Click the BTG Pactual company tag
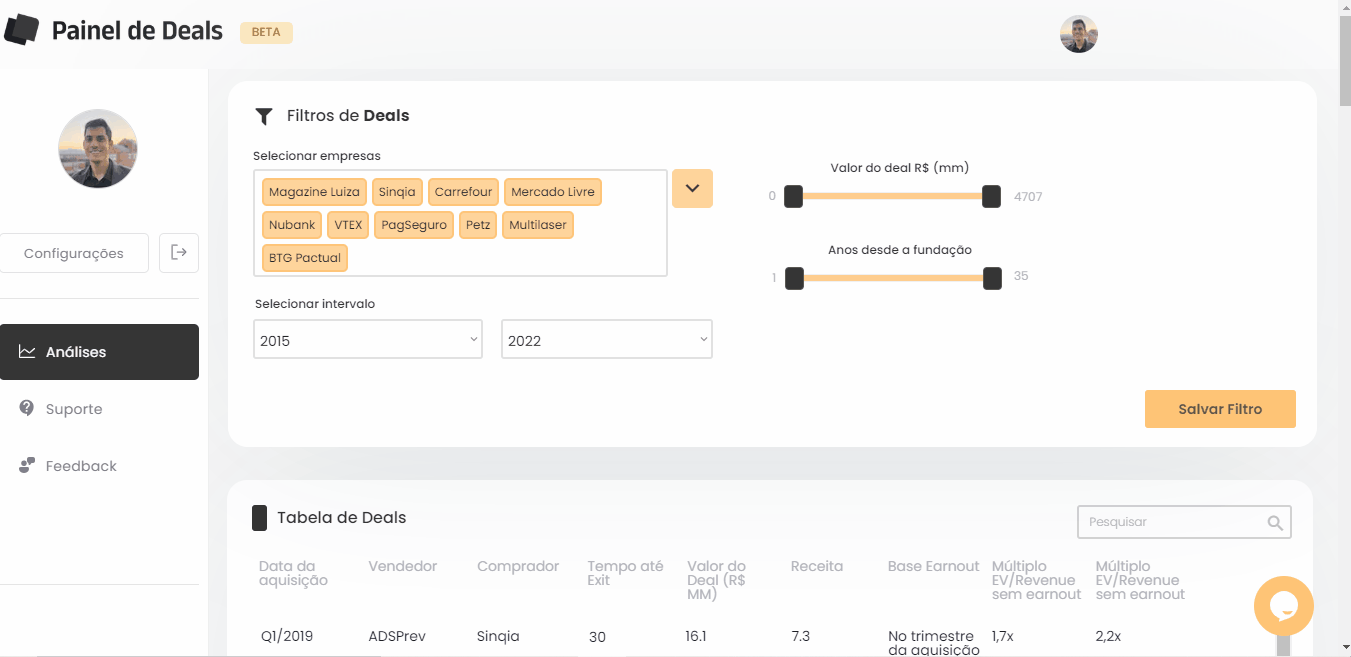The width and height of the screenshot is (1351, 657). click(x=305, y=258)
